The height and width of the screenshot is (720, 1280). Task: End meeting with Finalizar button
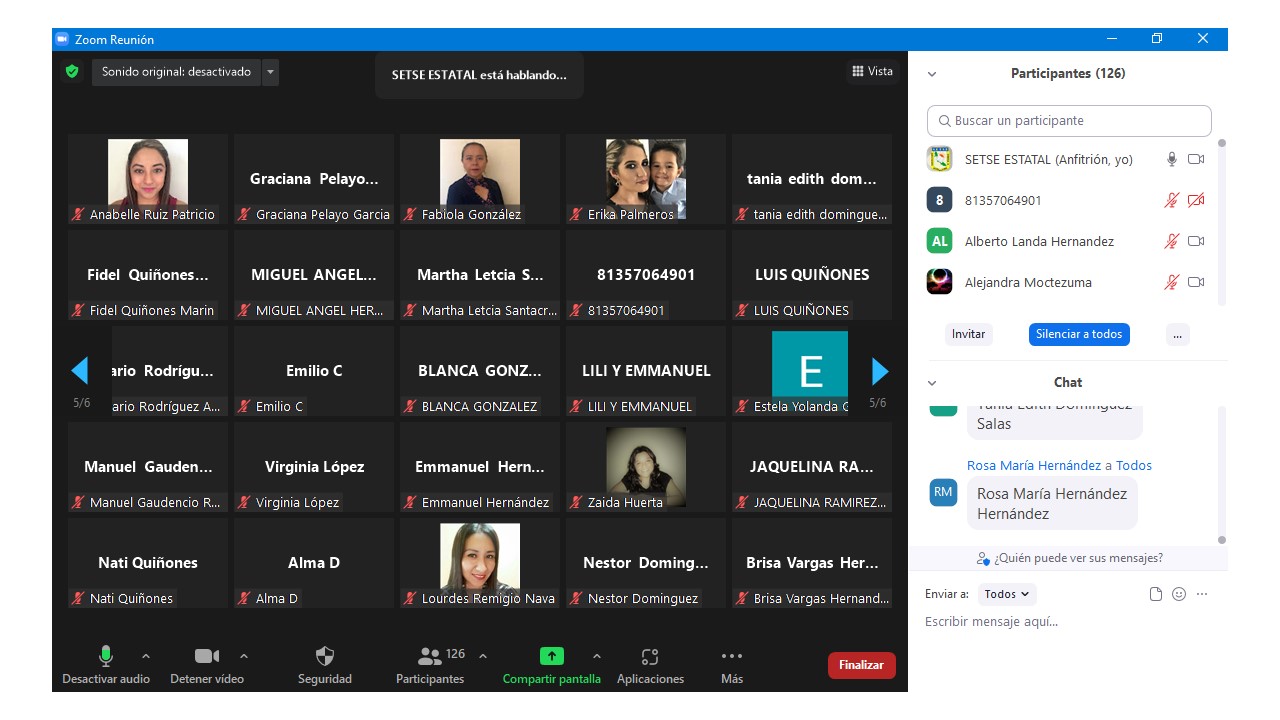click(x=861, y=665)
